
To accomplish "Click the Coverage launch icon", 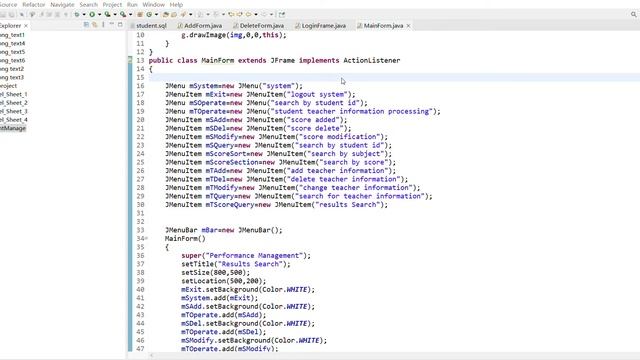I will point(107,14).
